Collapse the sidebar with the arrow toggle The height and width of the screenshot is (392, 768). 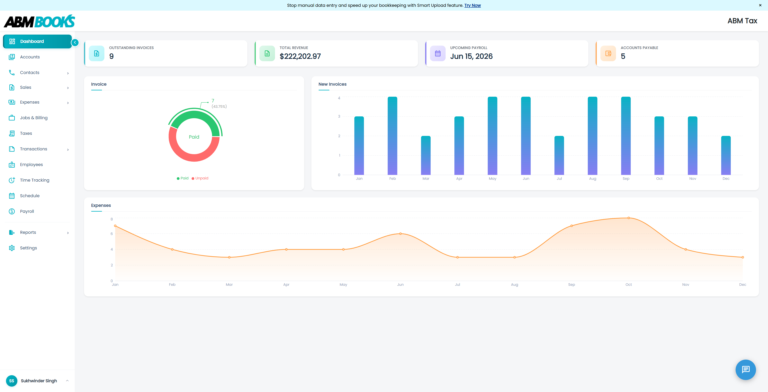point(75,43)
